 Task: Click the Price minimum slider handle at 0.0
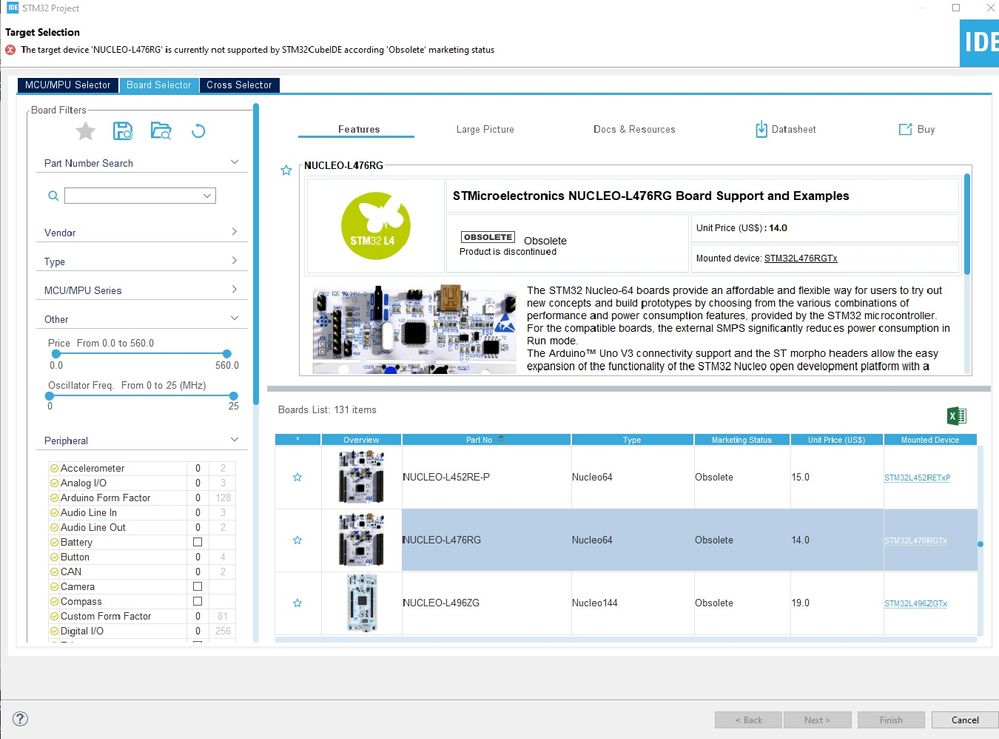pyautogui.click(x=56, y=354)
